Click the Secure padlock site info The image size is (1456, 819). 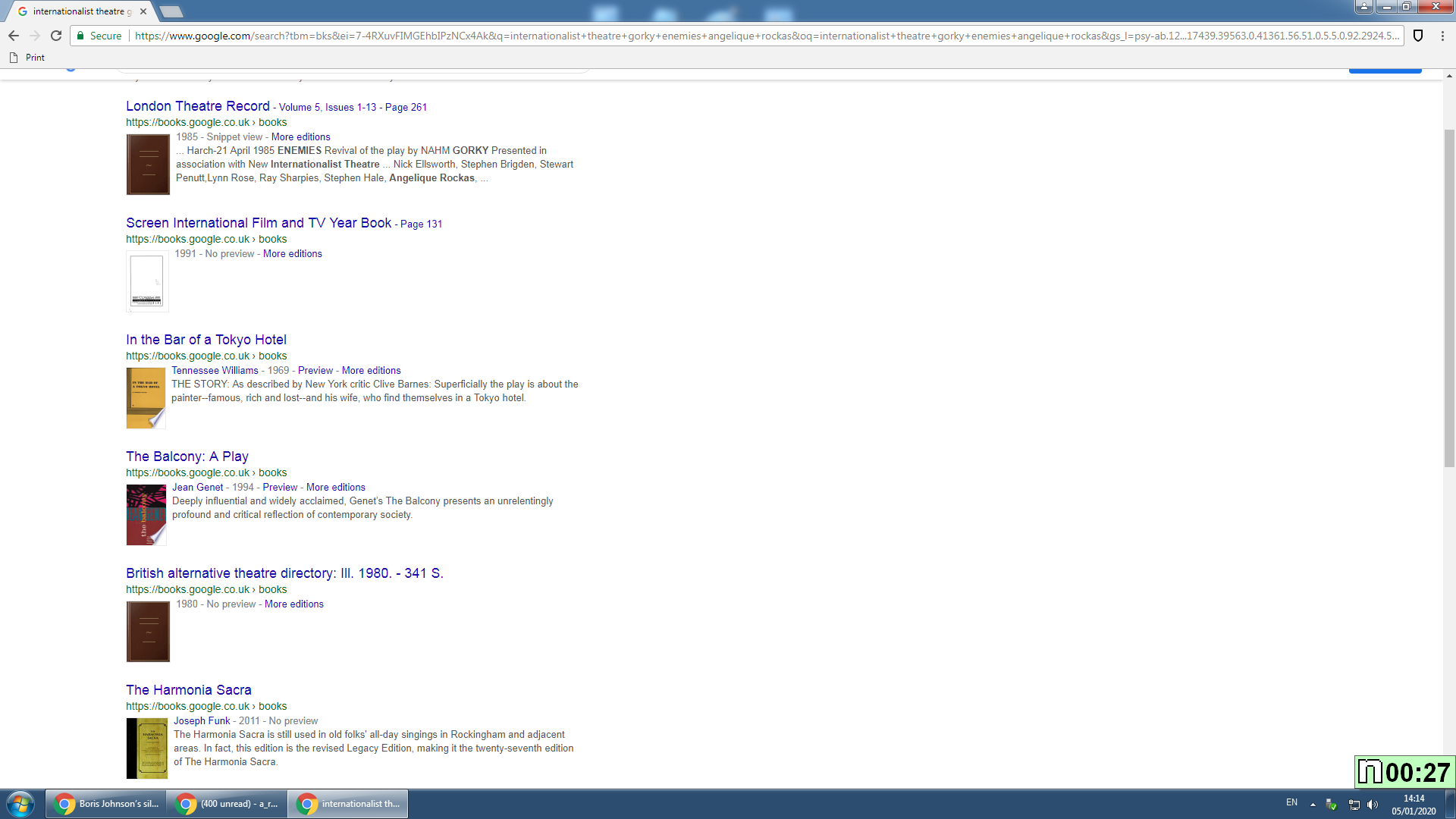(99, 36)
